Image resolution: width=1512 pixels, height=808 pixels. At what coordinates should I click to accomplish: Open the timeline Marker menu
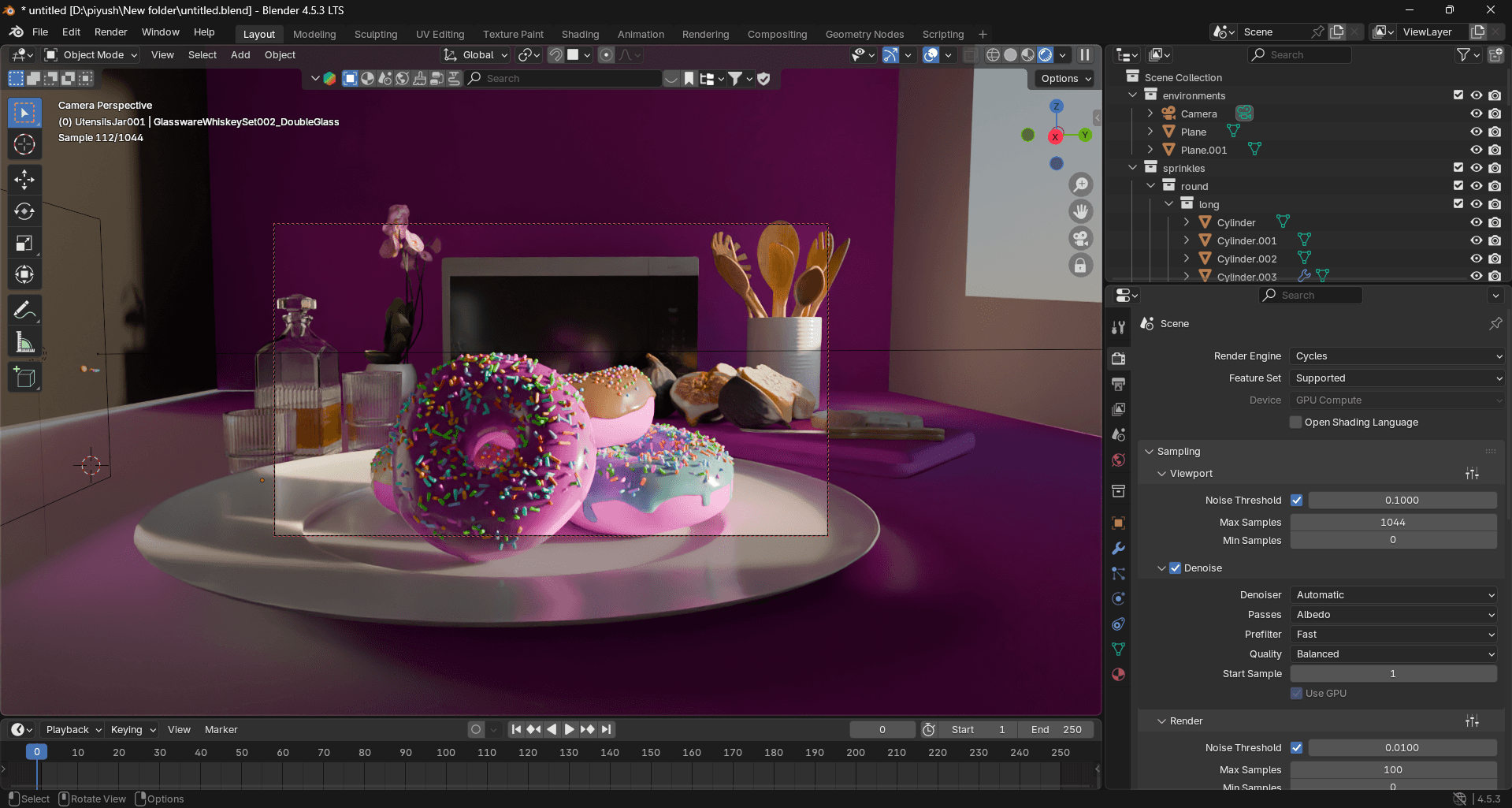pos(221,729)
